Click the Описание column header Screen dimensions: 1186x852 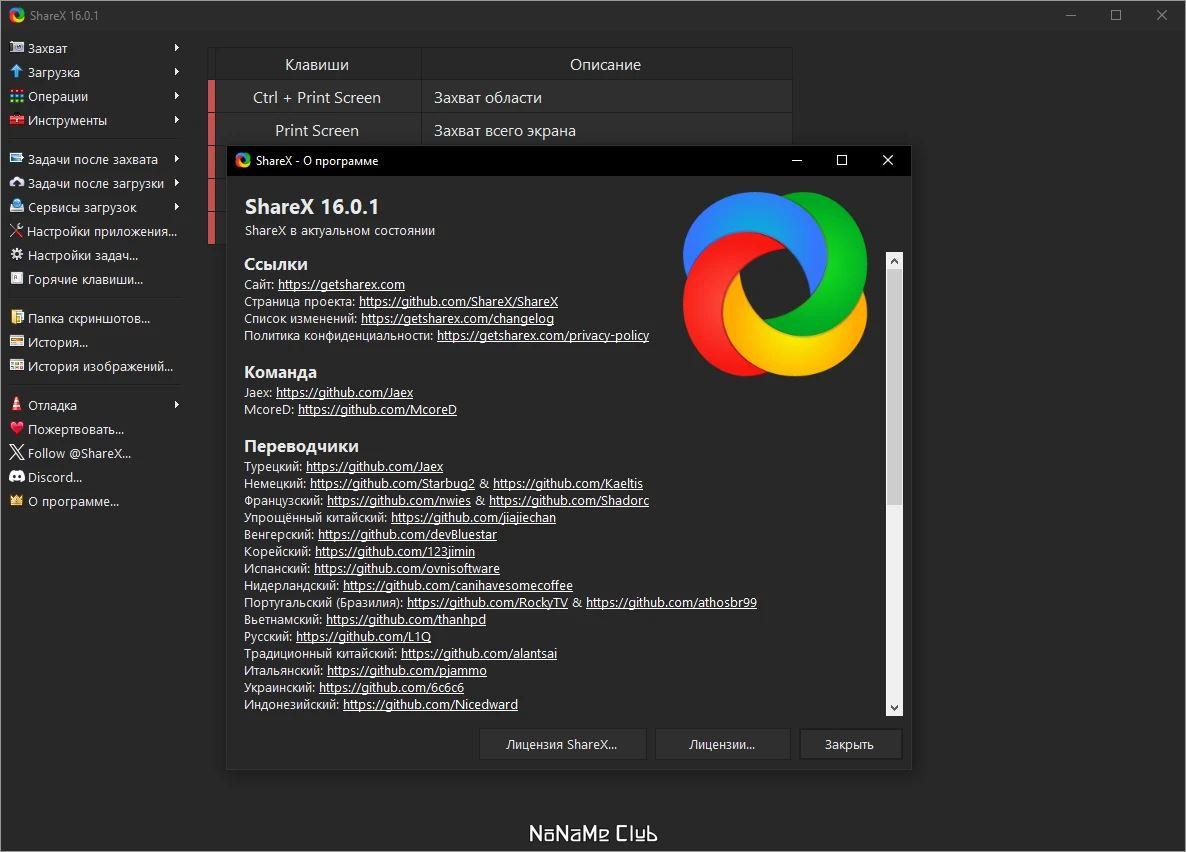pyautogui.click(x=606, y=65)
